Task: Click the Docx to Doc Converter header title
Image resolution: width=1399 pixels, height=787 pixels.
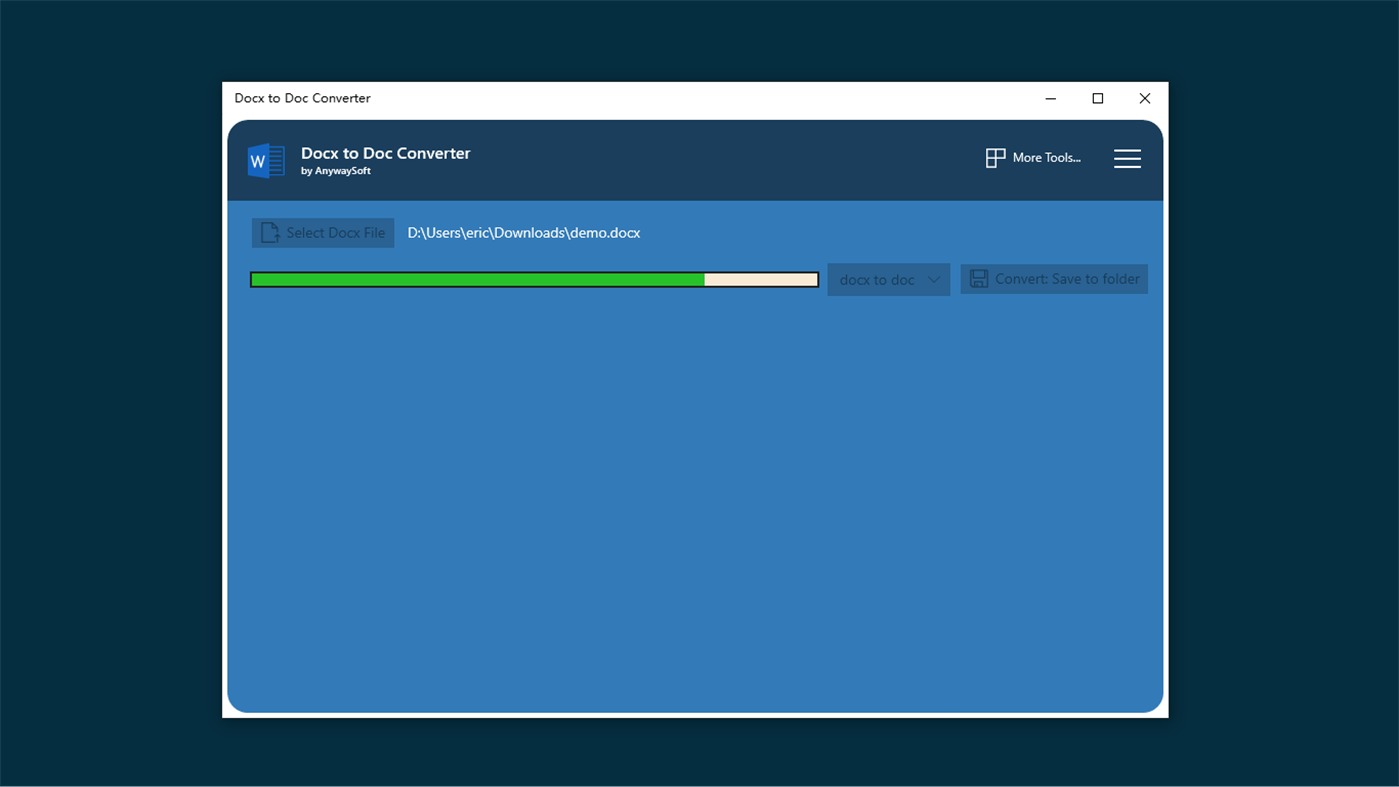Action: point(385,152)
